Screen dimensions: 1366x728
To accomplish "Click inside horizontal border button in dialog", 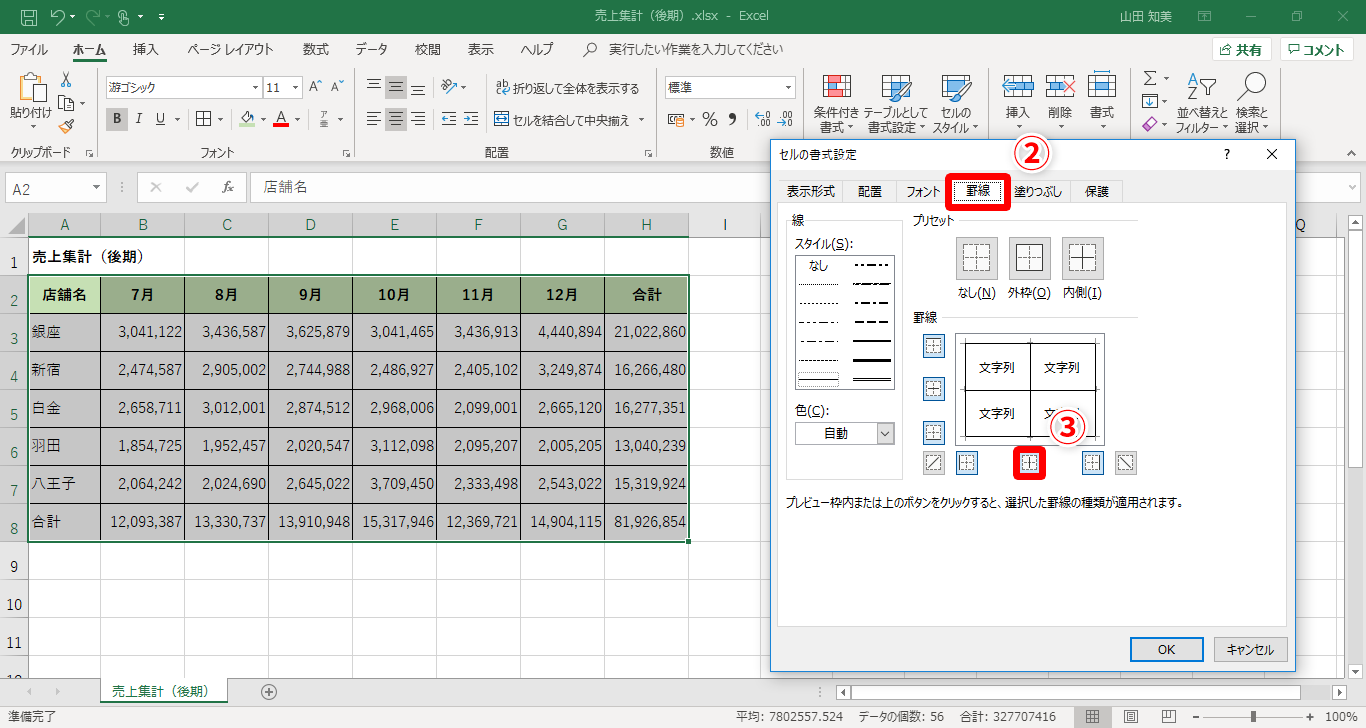I will click(933, 389).
